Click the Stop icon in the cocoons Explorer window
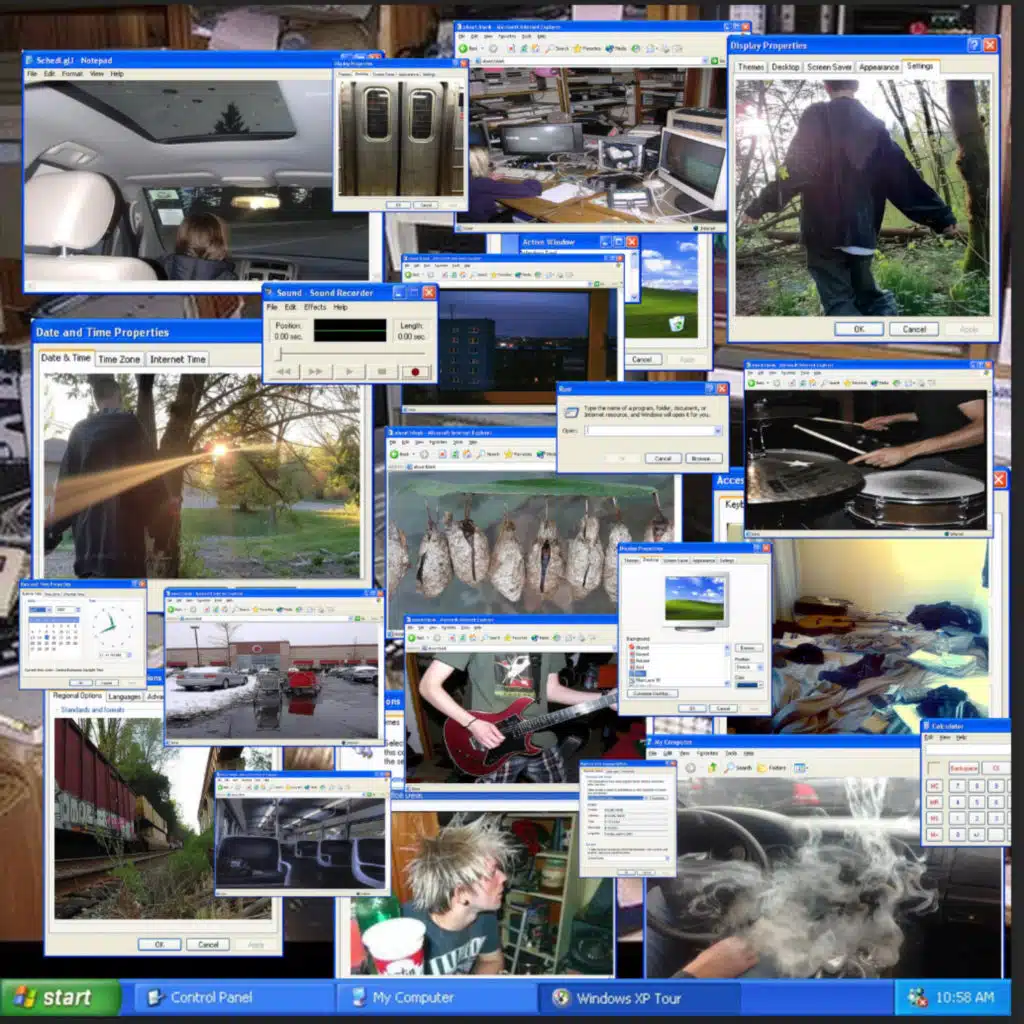The width and height of the screenshot is (1024, 1024). (x=442, y=454)
